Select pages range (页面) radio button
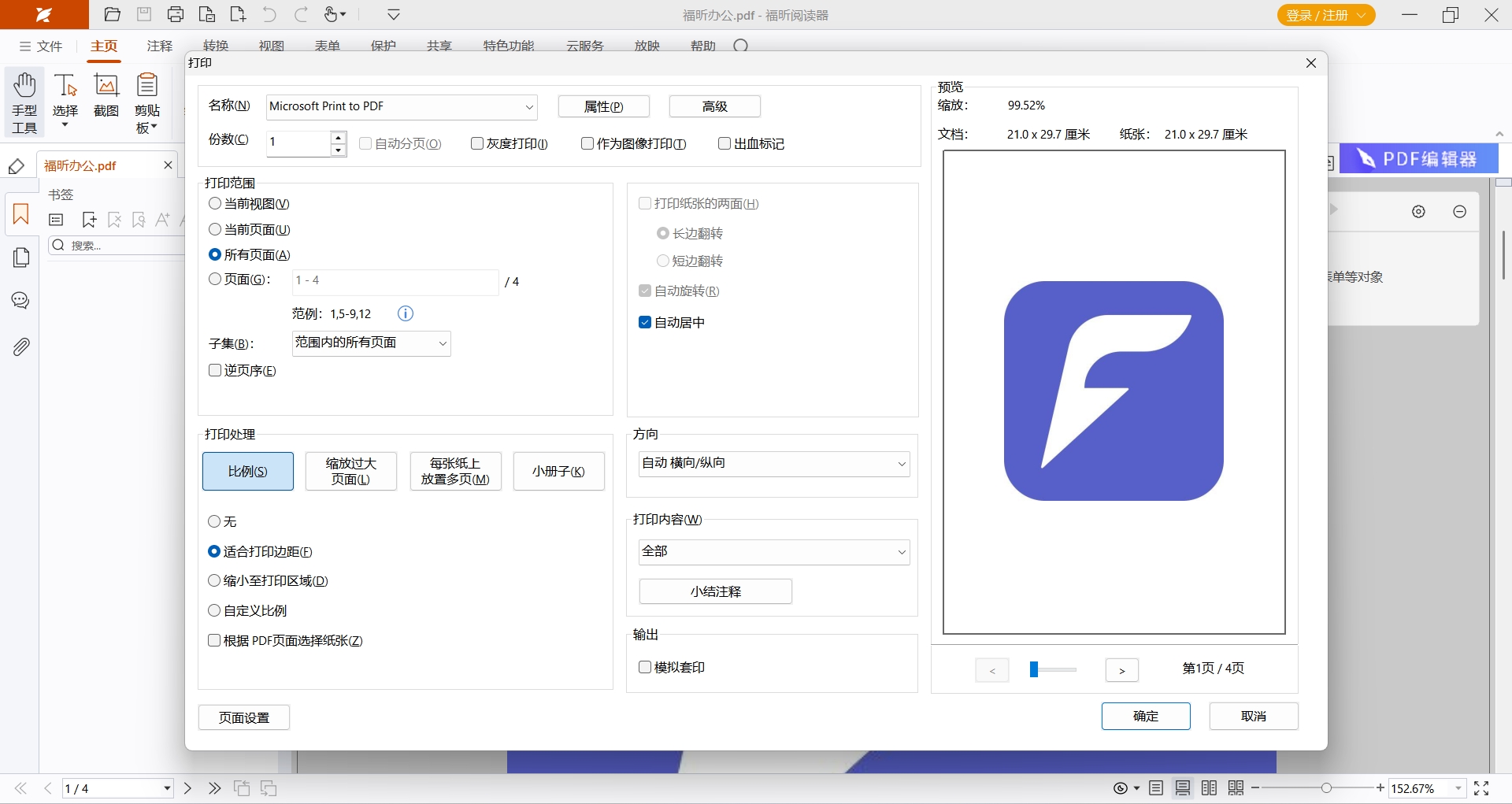The image size is (1512, 804). [215, 279]
